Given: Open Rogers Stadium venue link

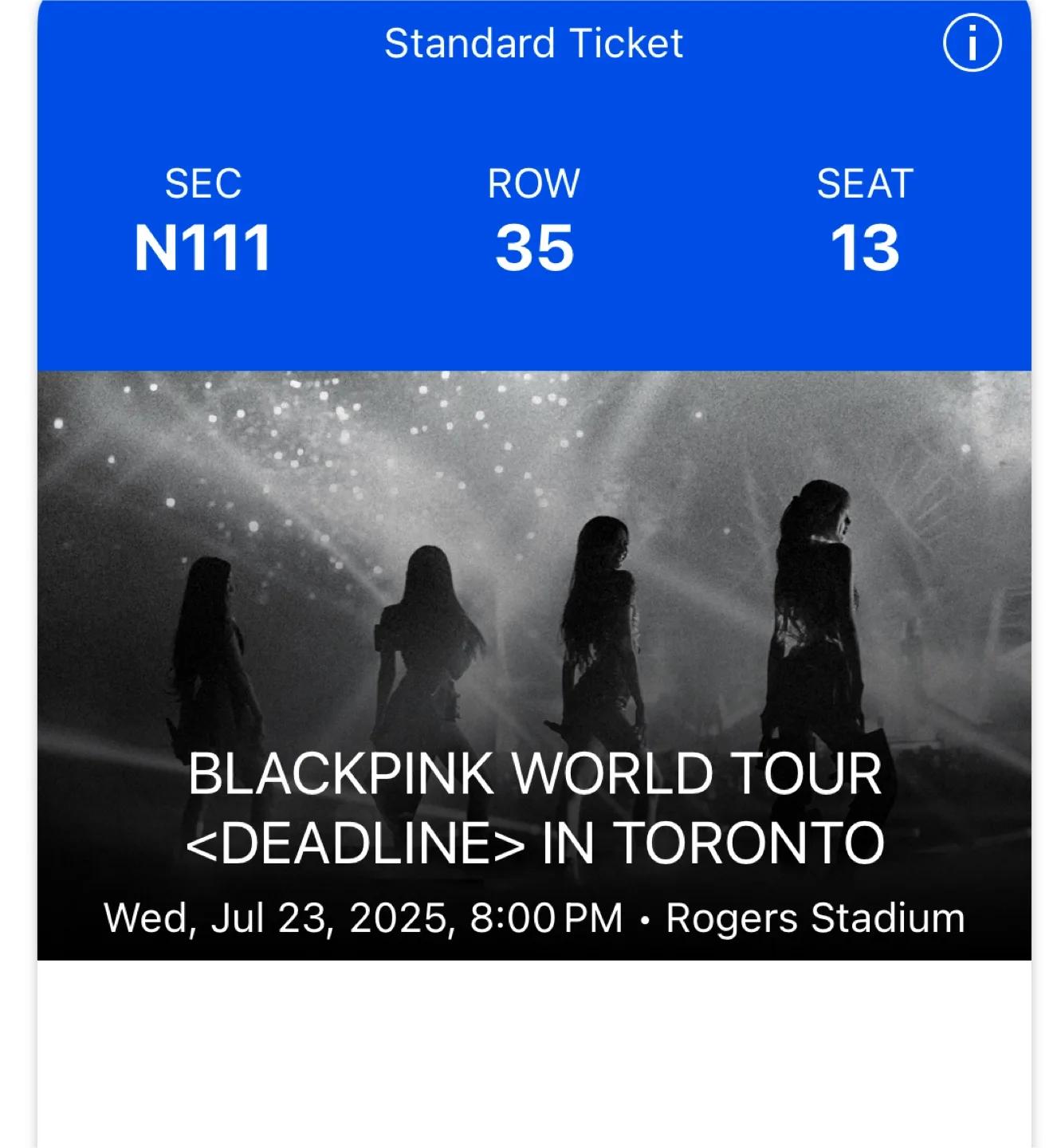Looking at the screenshot, I should tap(815, 918).
